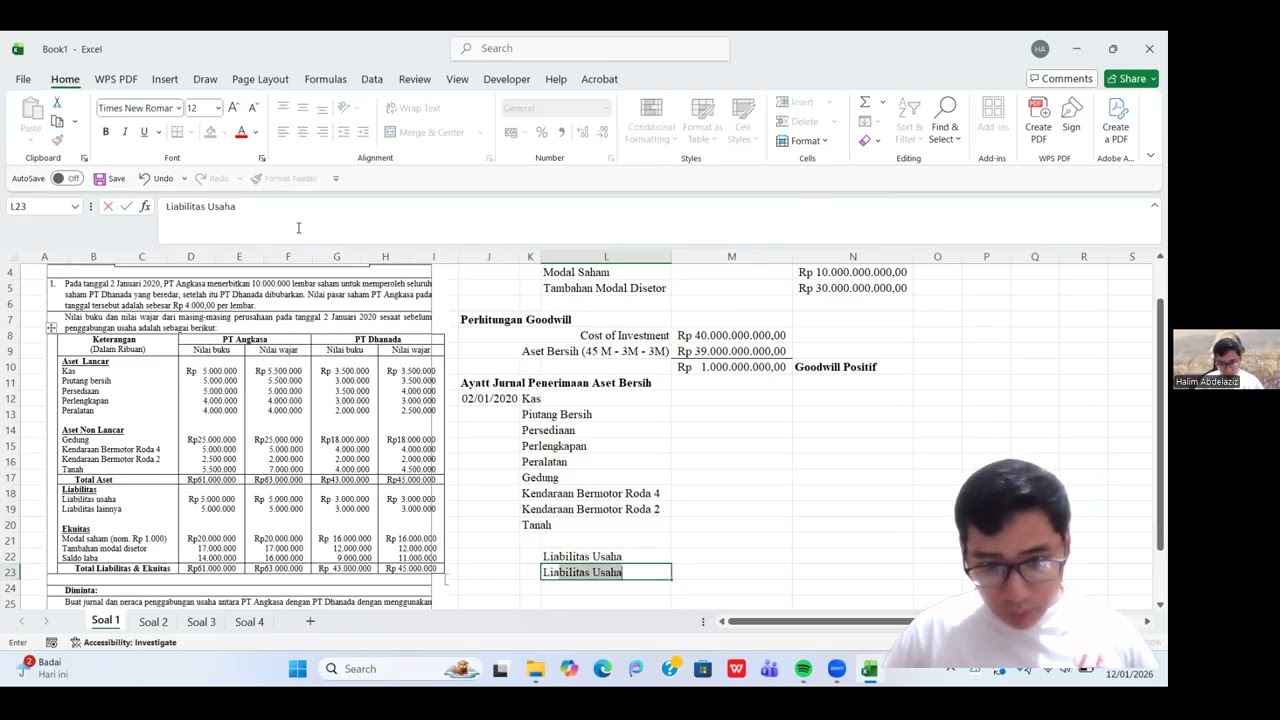Click the Clear eraser icon in Editing

[x=865, y=141]
